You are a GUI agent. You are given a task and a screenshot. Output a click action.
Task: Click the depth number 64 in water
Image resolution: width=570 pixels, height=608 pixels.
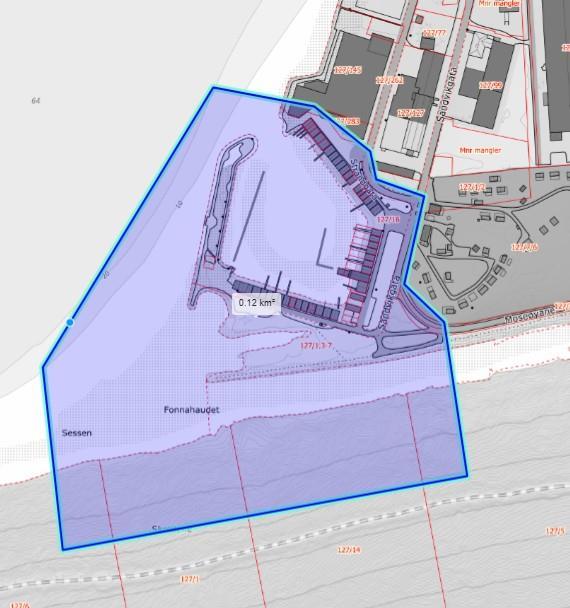click(36, 101)
